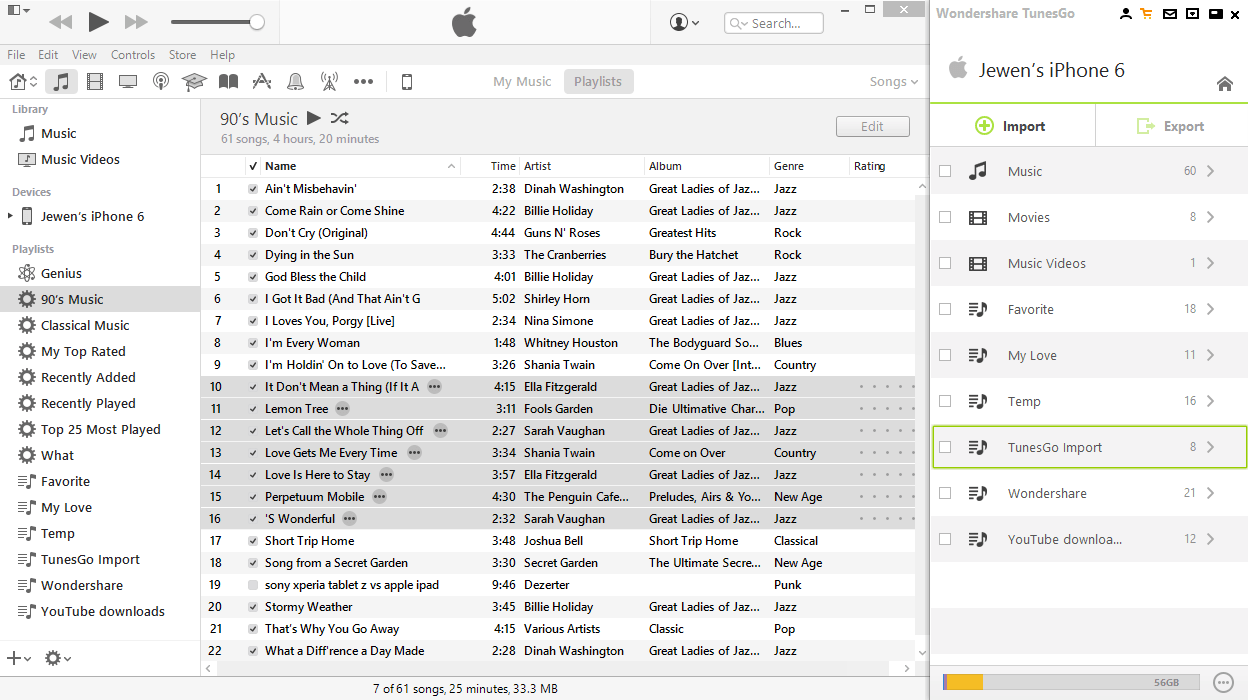Screen dimensions: 1248x700
Task: Click the Import button in TunesGo
Action: tap(1012, 126)
